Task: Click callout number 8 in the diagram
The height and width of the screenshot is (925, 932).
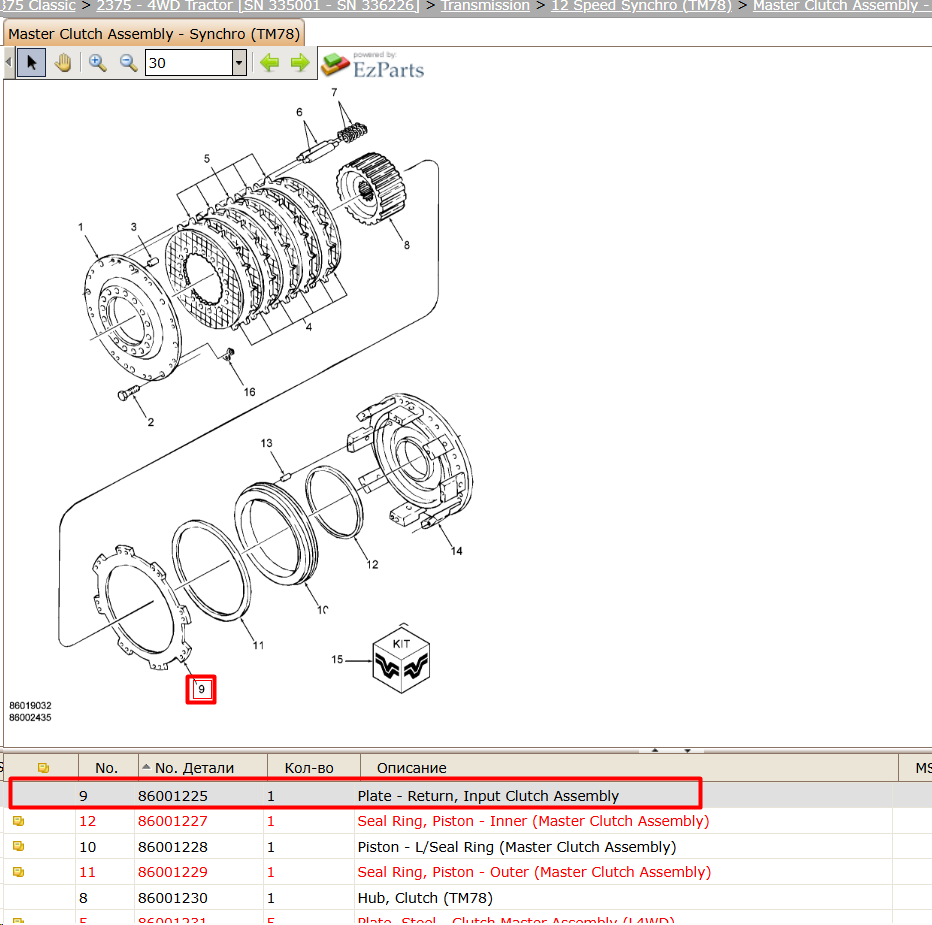Action: pos(407,245)
